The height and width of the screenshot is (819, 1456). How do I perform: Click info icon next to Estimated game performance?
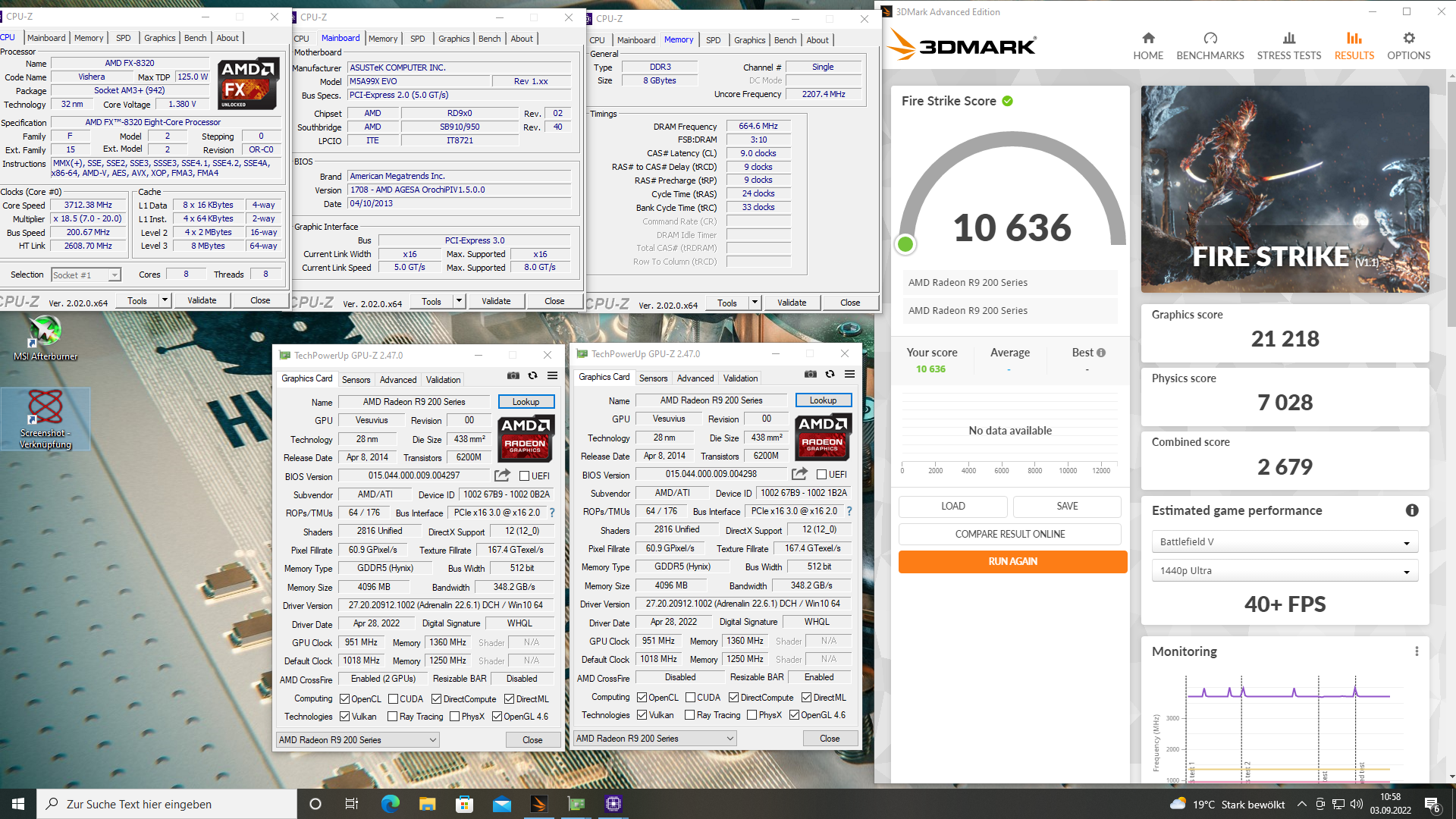[x=1412, y=510]
